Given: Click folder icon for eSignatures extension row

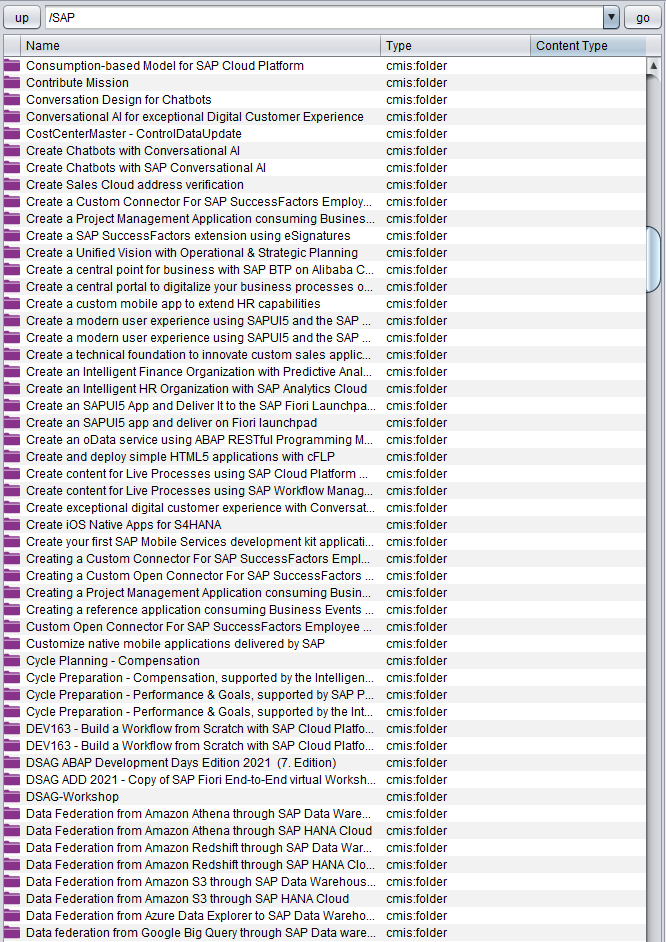Looking at the screenshot, I should click(x=12, y=236).
